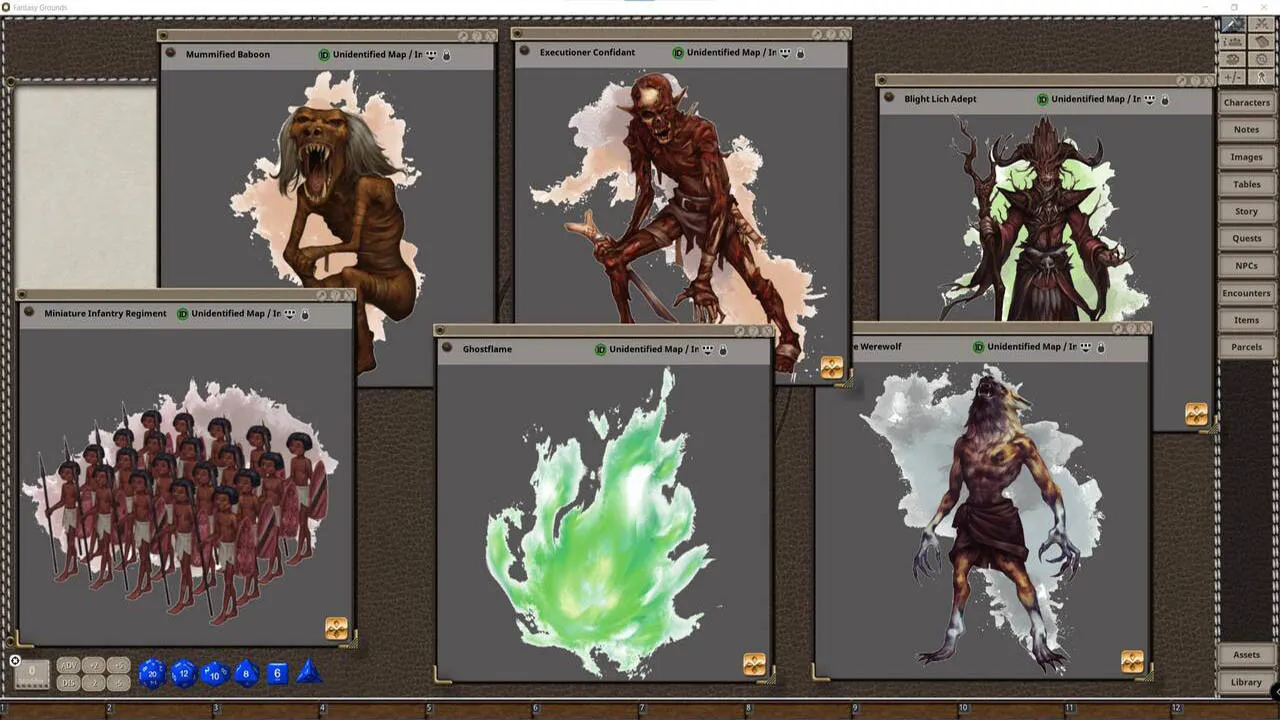Open the Parcels sidebar panel
This screenshot has width=1280, height=720.
point(1246,347)
